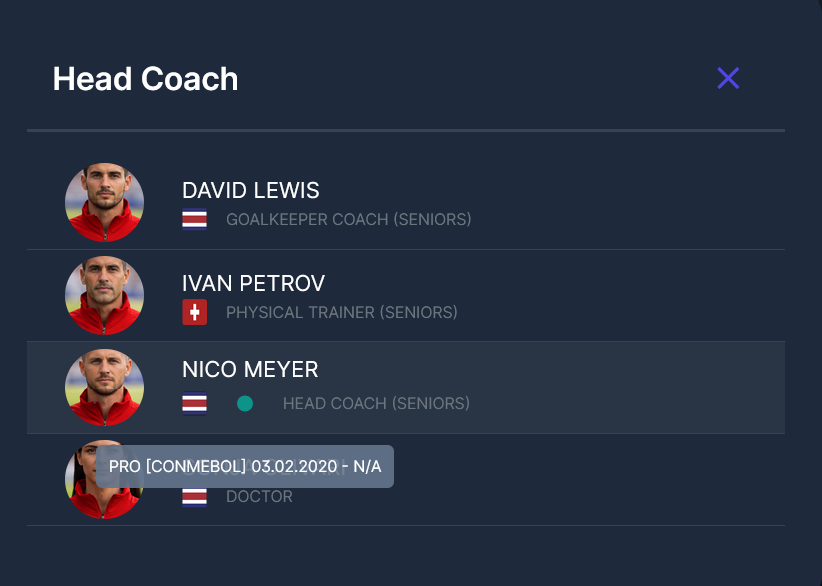The width and height of the screenshot is (822, 586).
Task: Click the Head Coach (Seniors) role text
Action: click(x=376, y=404)
